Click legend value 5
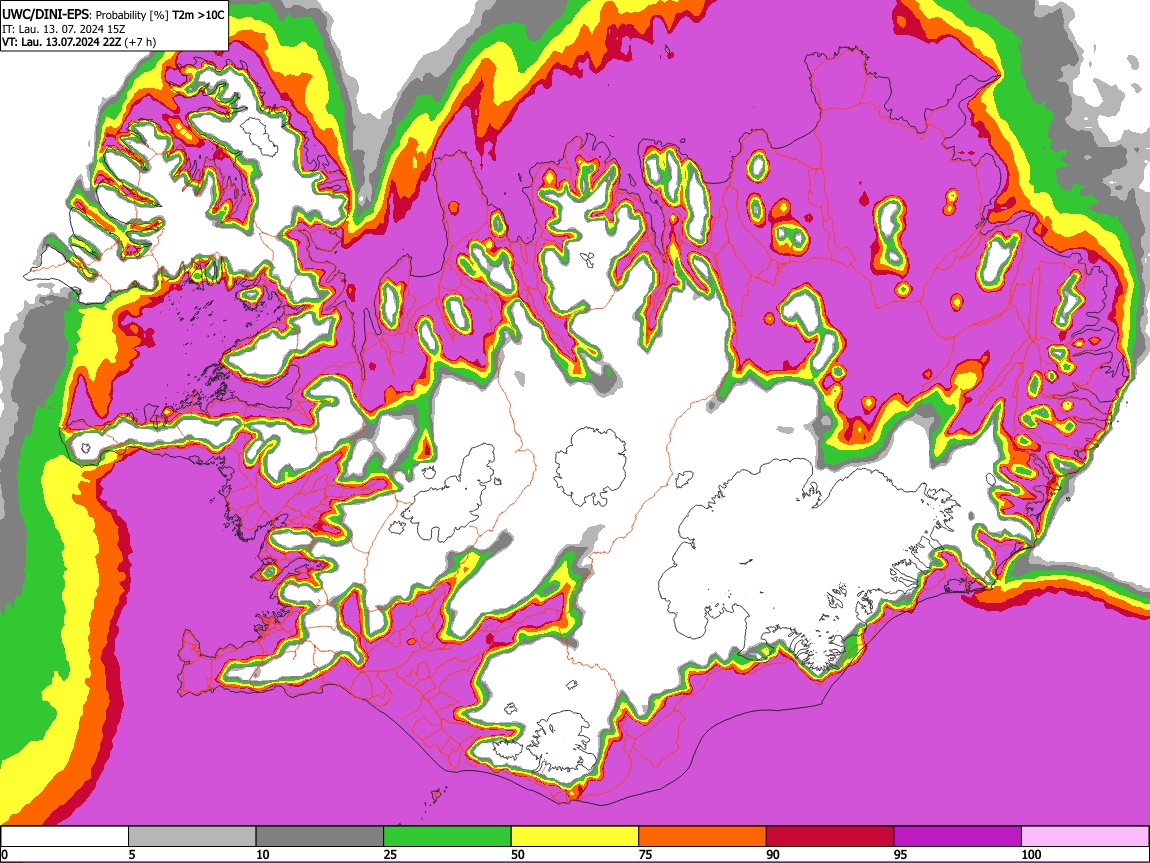Image resolution: width=1150 pixels, height=863 pixels. click(133, 854)
